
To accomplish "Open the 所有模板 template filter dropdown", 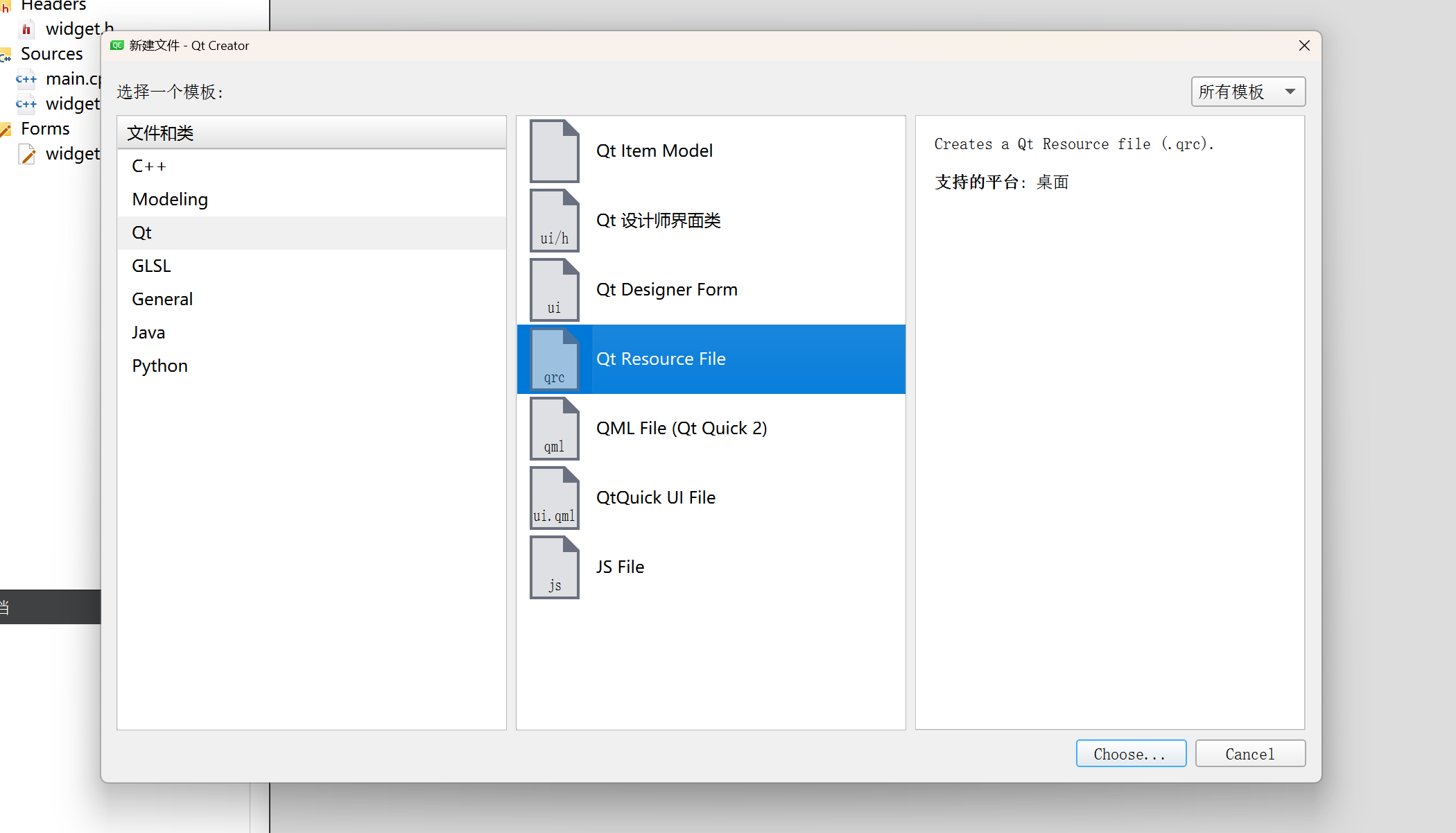I will click(x=1247, y=92).
